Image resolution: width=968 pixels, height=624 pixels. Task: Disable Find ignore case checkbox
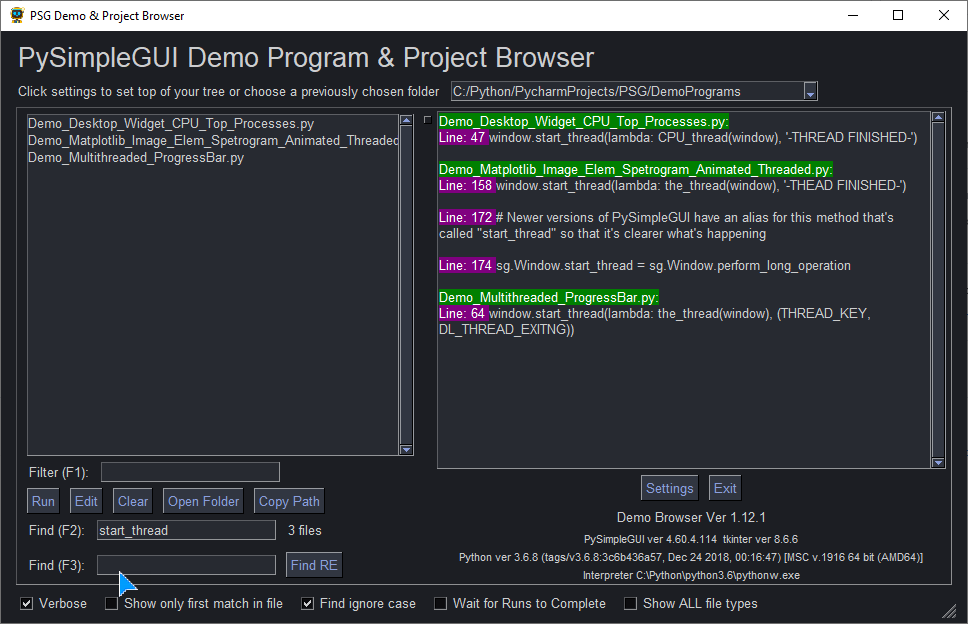point(307,604)
